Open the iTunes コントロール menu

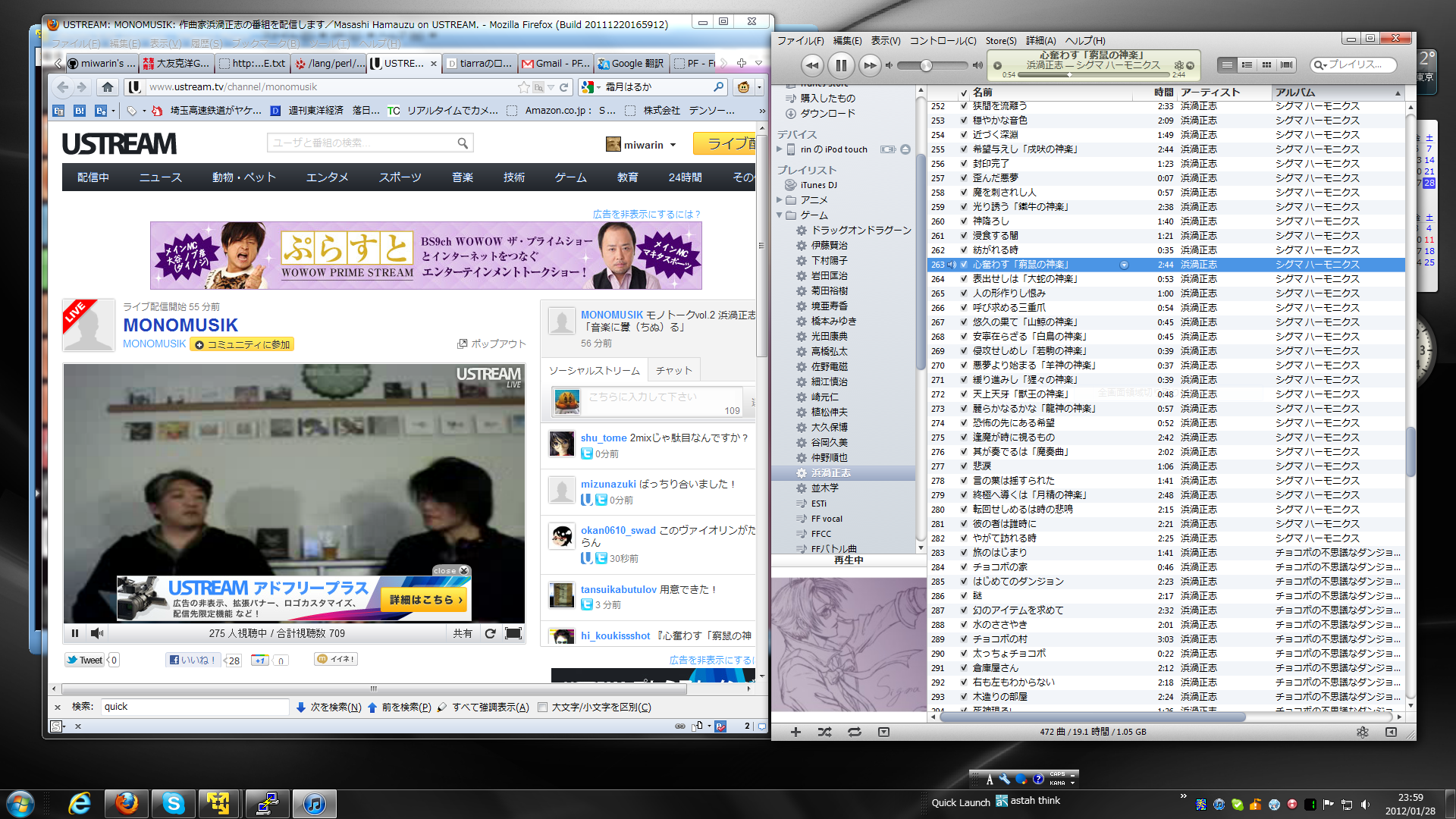943,41
